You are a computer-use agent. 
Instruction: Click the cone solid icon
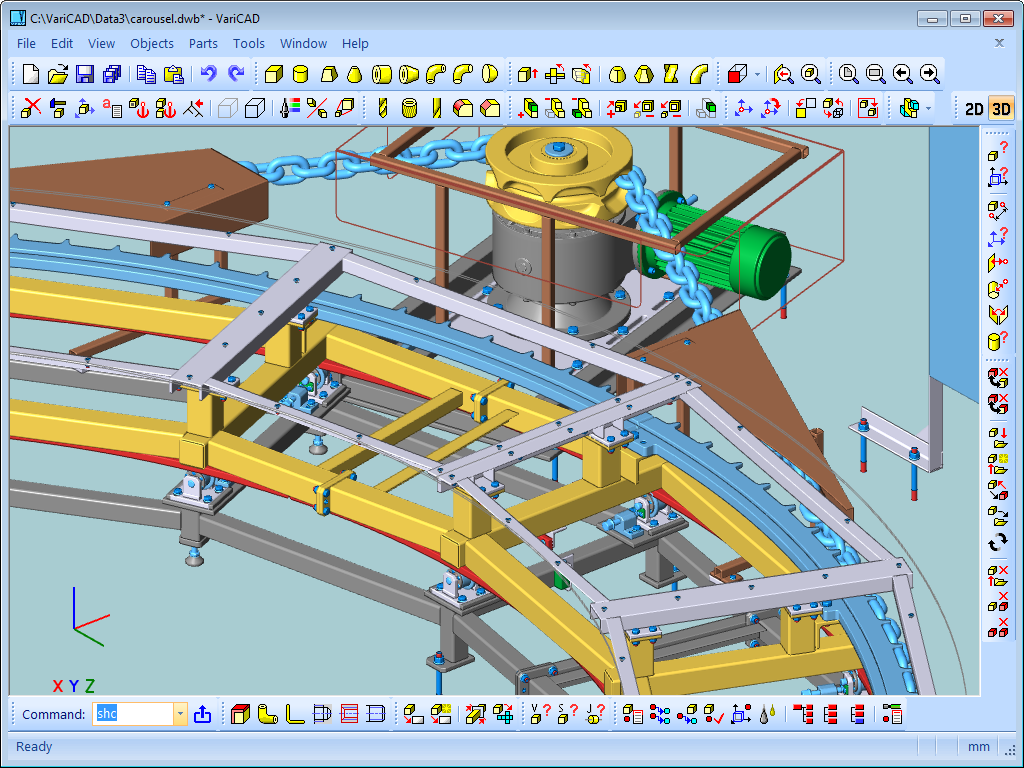pyautogui.click(x=354, y=74)
